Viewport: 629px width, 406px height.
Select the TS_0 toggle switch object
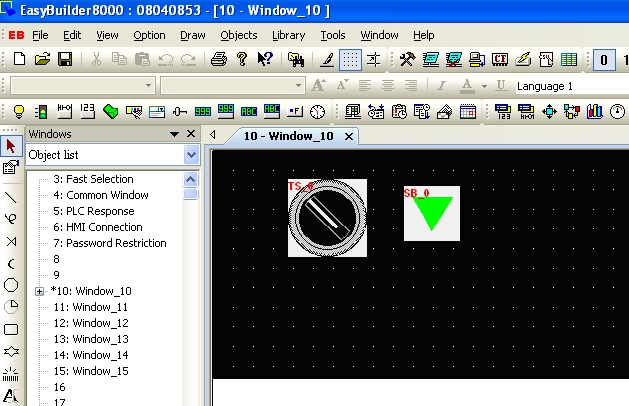327,218
